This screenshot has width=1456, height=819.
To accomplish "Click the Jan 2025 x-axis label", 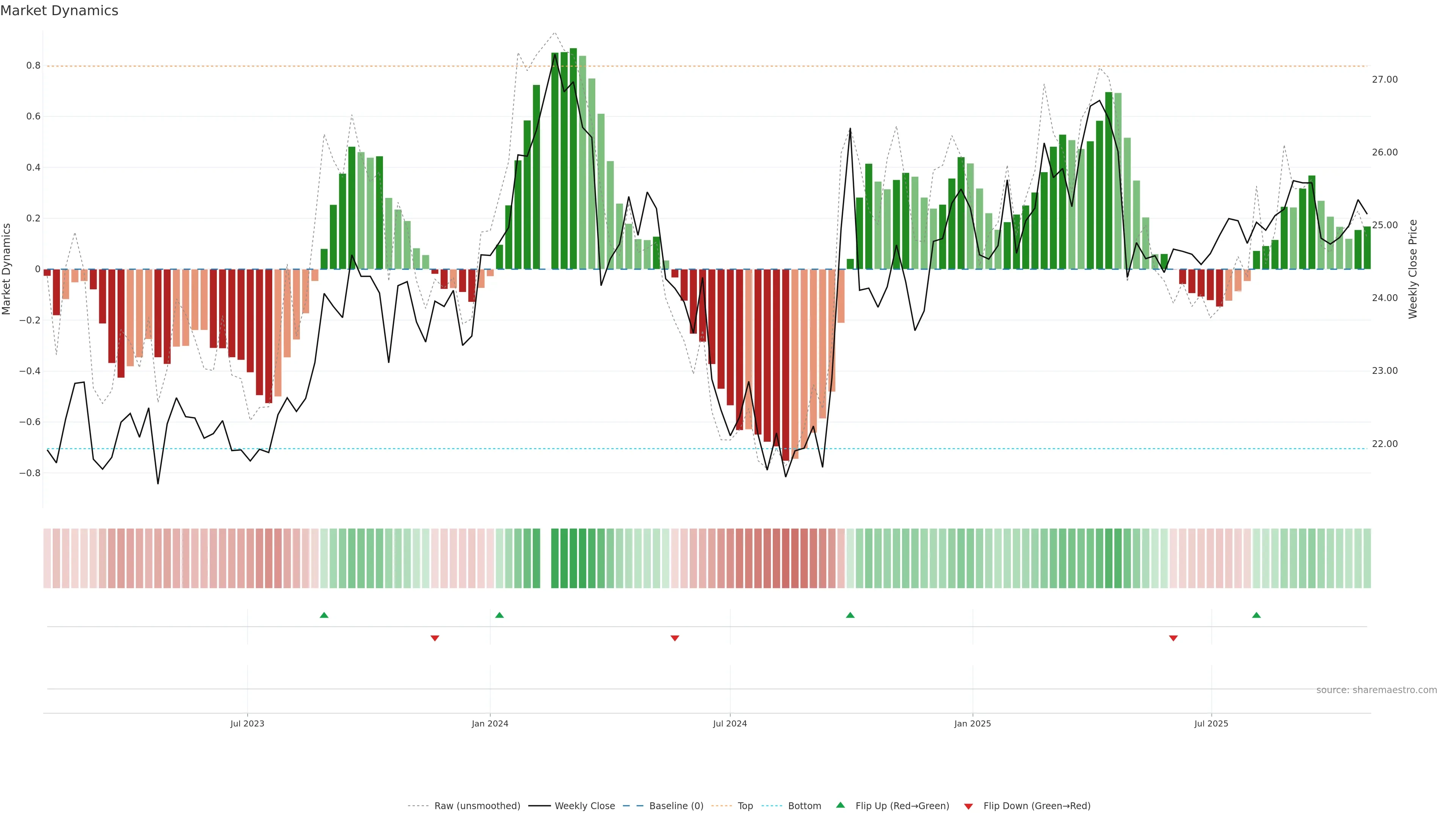I will [x=972, y=723].
